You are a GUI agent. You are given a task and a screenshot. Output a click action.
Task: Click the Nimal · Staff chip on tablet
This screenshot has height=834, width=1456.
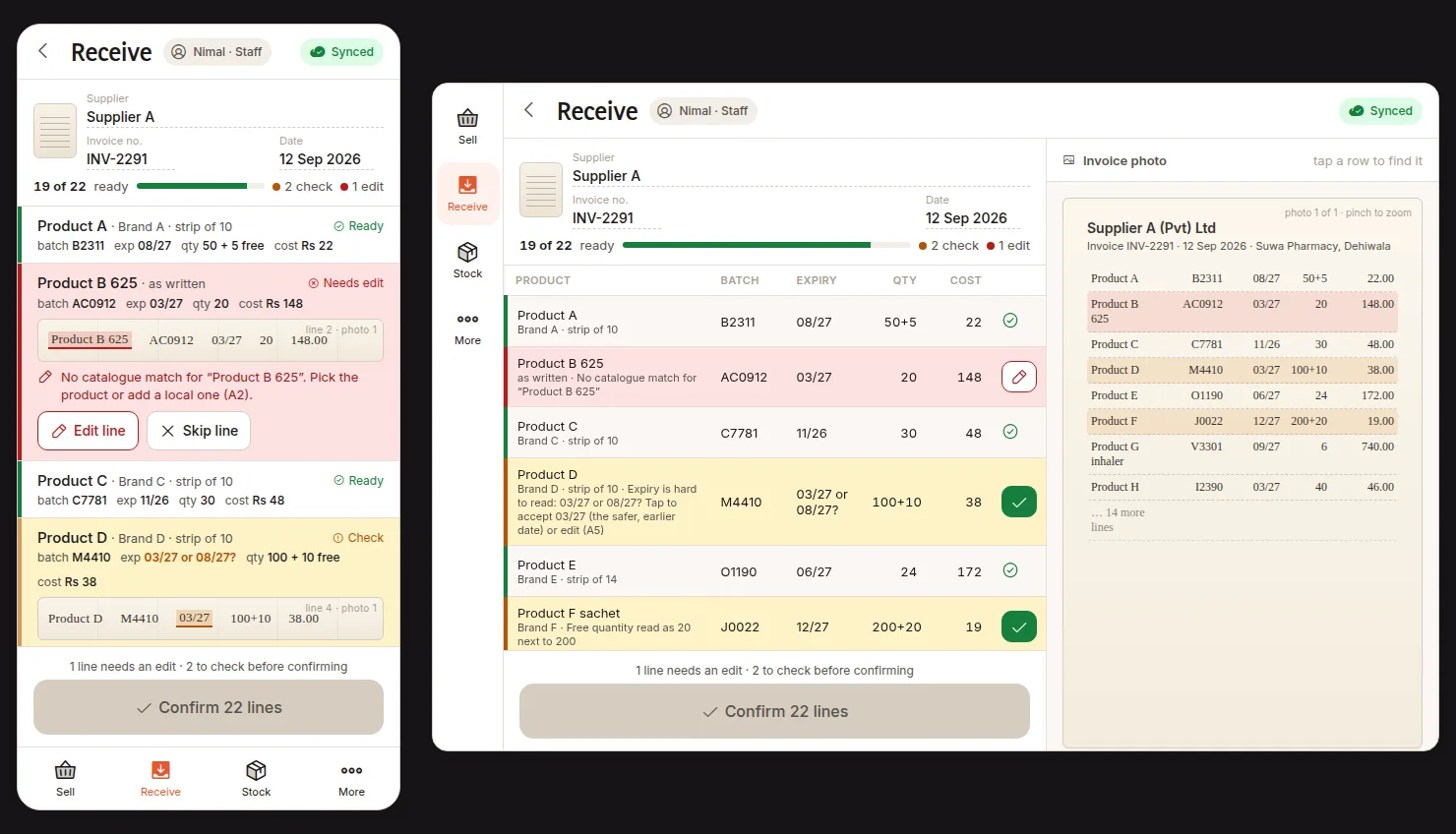pyautogui.click(x=703, y=111)
